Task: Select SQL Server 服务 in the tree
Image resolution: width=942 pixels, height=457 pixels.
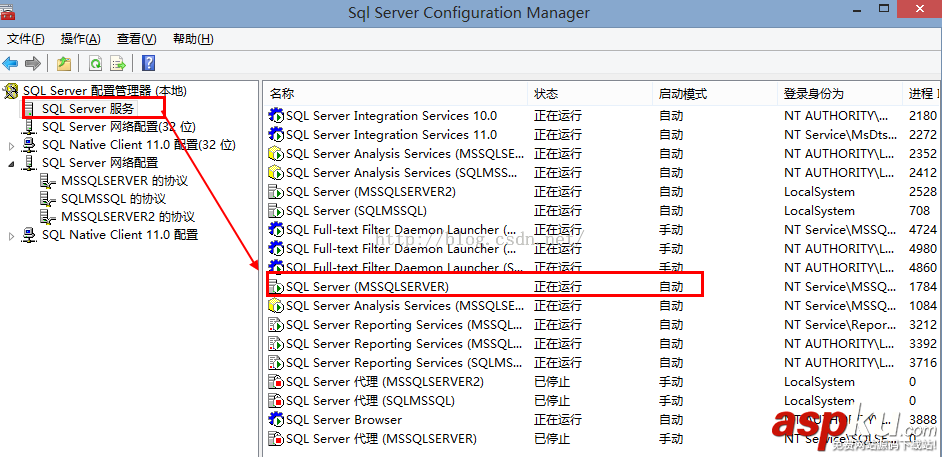Action: pos(87,108)
